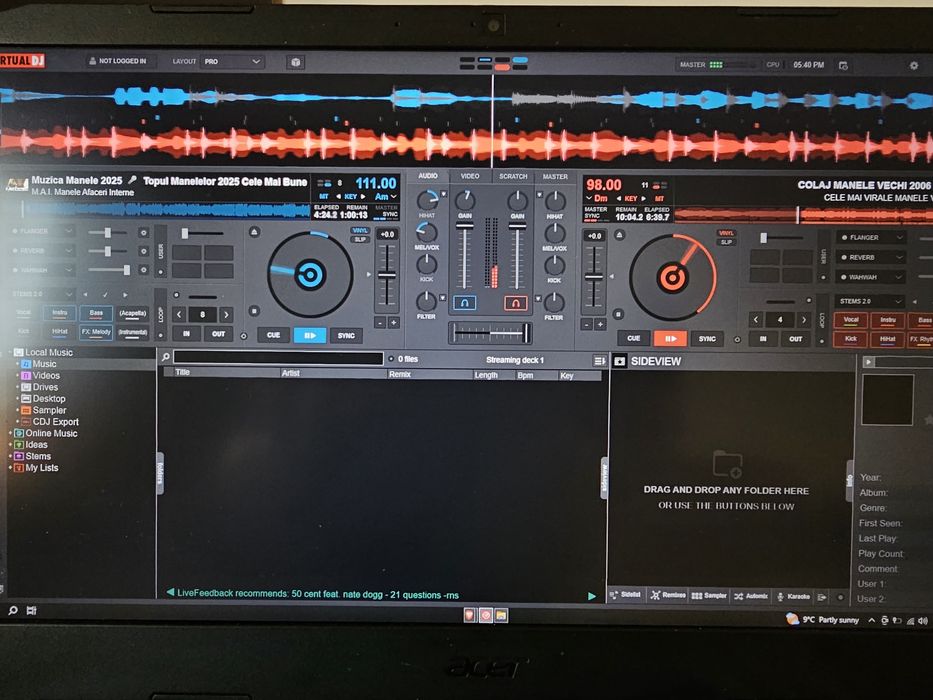Click the right deck stop square button
The height and width of the screenshot is (700, 933).
tap(619, 314)
